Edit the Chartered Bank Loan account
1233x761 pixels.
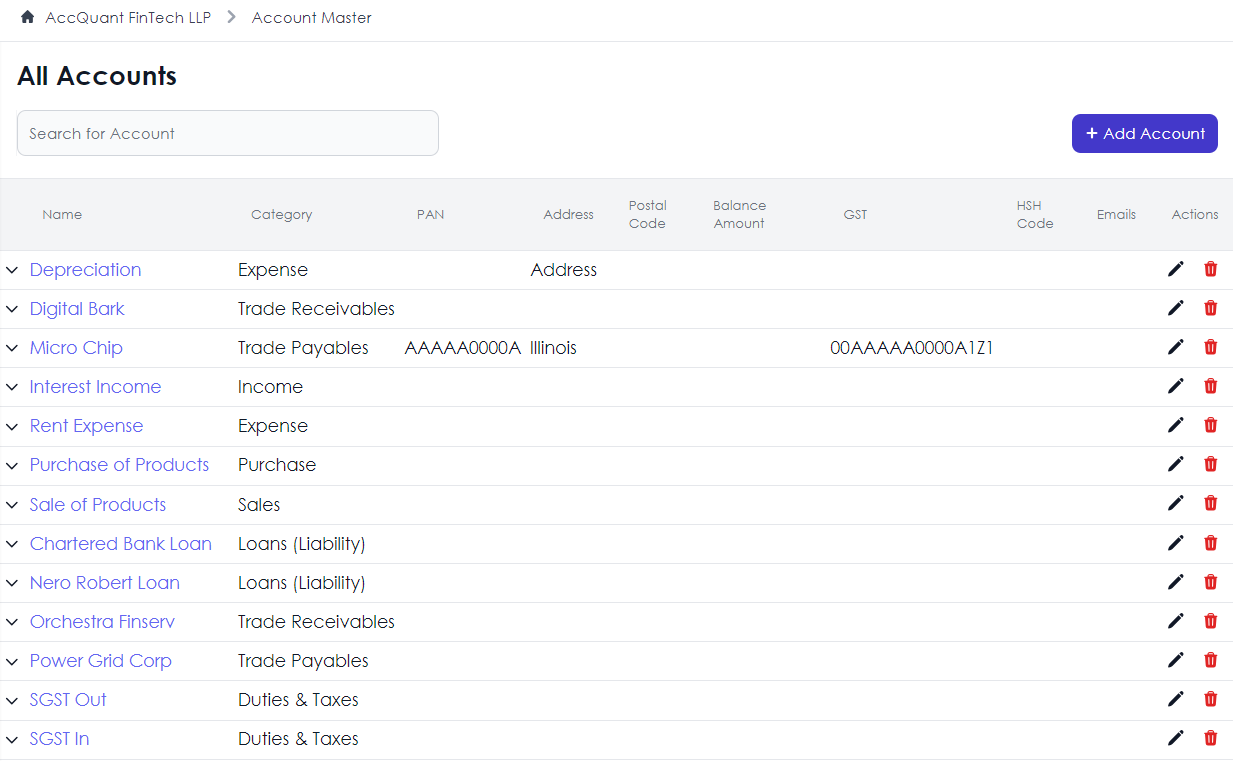click(x=1175, y=542)
